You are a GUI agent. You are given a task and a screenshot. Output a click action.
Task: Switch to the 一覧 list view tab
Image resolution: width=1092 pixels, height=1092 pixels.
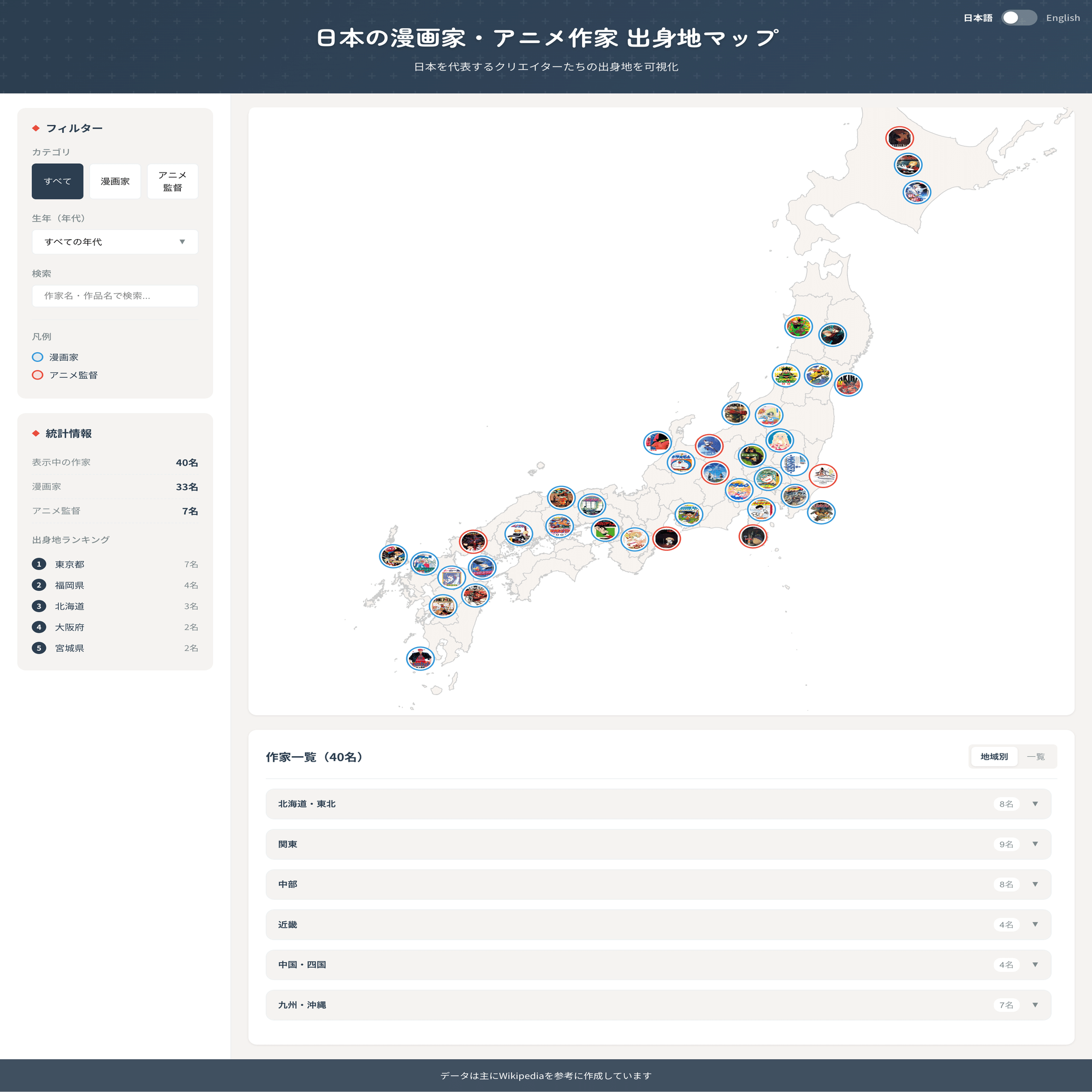pyautogui.click(x=1035, y=757)
